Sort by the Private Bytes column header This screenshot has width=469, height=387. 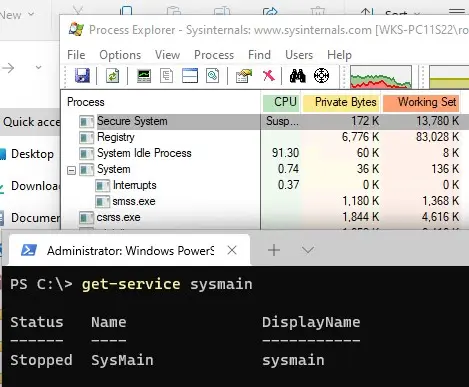[x=341, y=102]
